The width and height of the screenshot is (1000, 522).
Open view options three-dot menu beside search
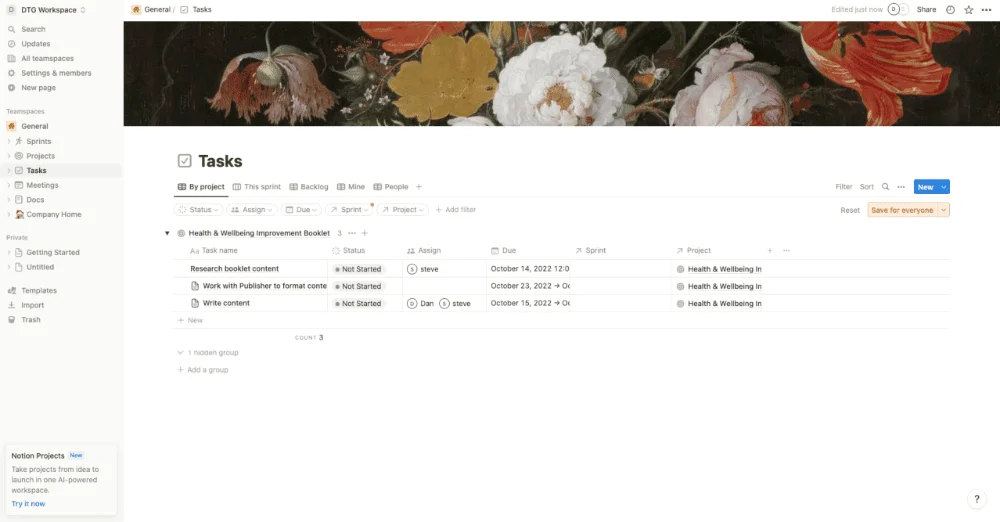click(x=901, y=187)
